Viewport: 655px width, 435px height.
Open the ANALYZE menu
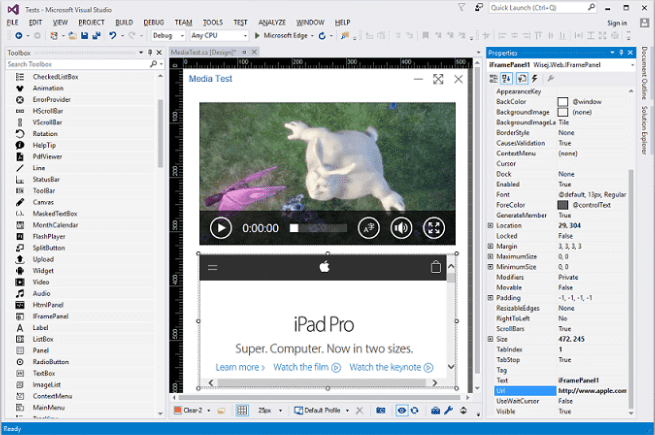click(x=272, y=23)
